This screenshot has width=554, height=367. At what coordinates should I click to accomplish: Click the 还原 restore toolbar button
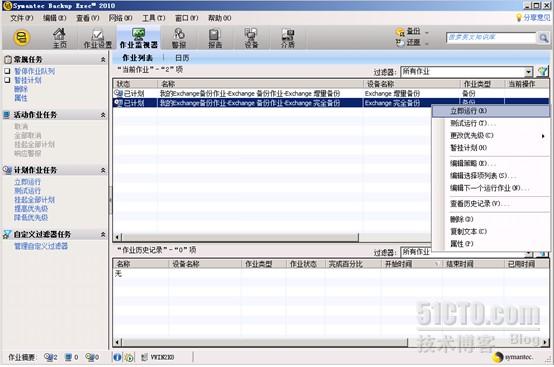pyautogui.click(x=408, y=42)
